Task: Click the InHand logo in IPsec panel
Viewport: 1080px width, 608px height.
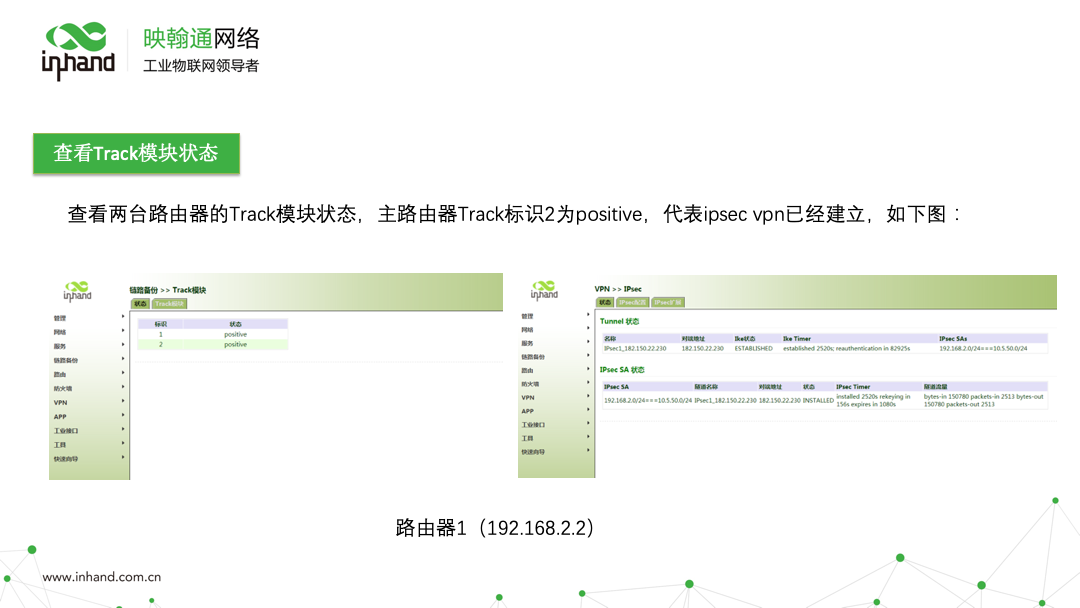Action: (x=544, y=291)
